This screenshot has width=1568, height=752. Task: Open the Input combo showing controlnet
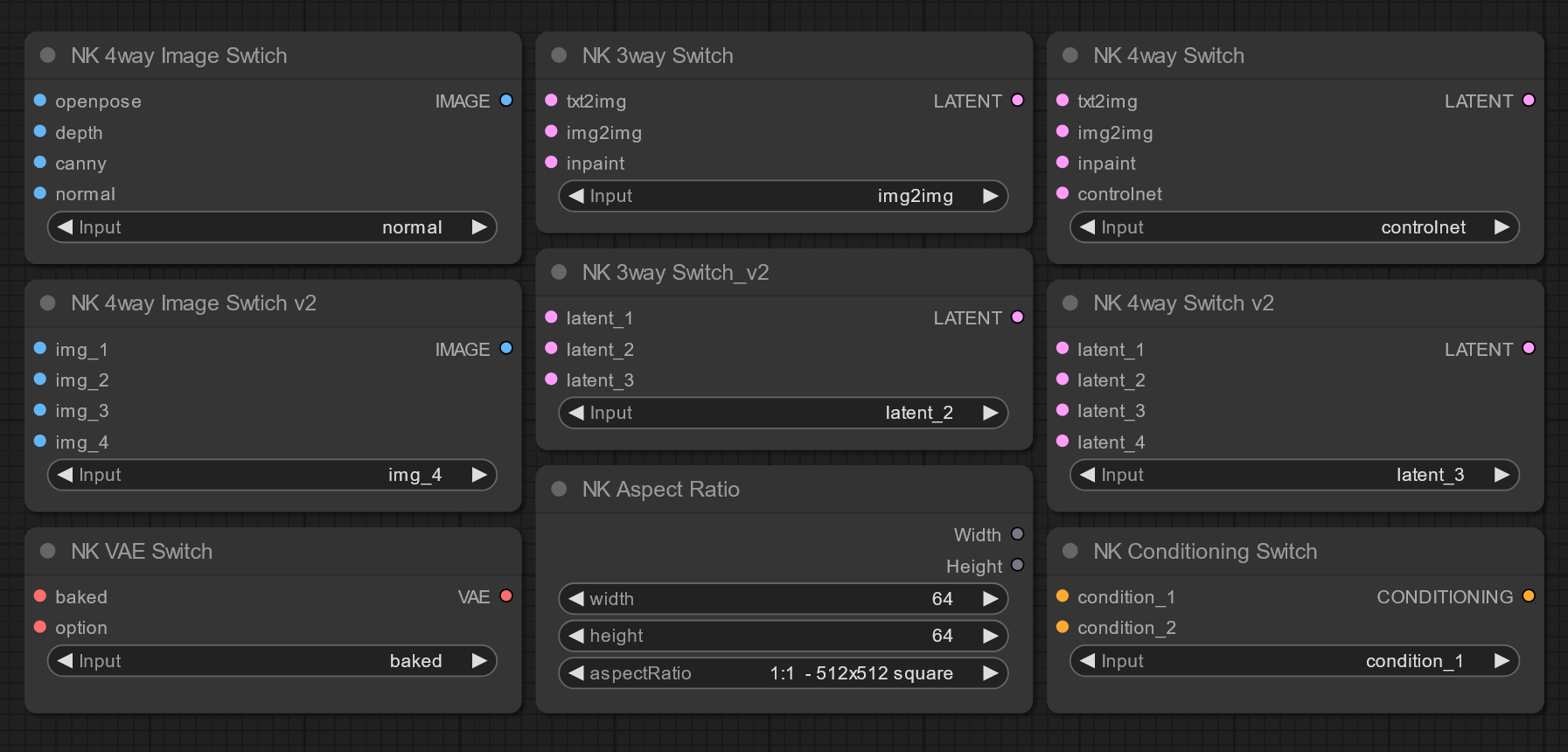[1294, 227]
